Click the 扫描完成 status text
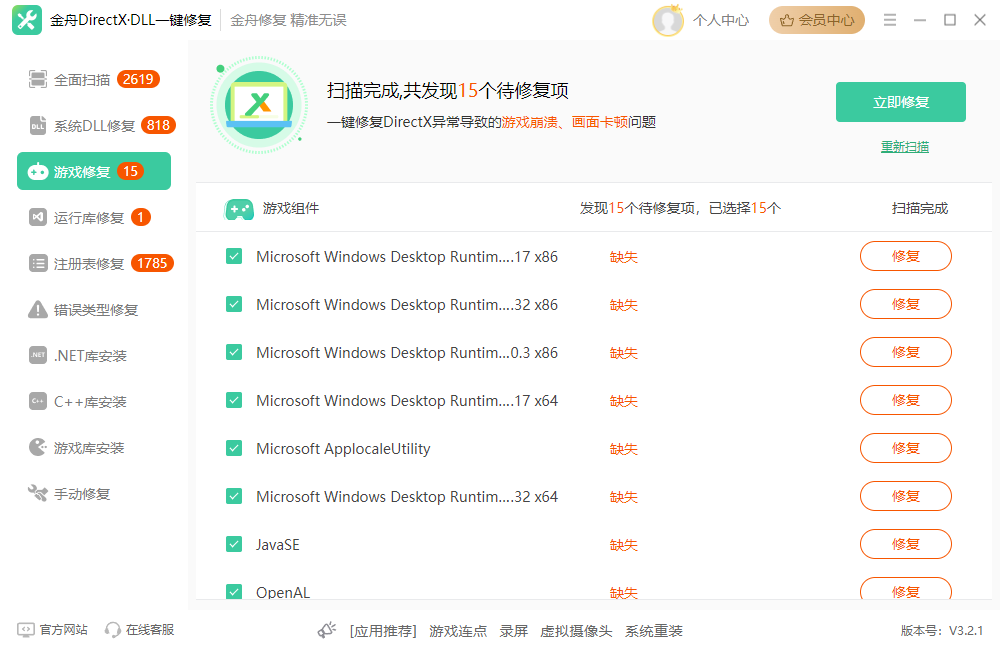This screenshot has height=650, width=1000. (x=920, y=209)
